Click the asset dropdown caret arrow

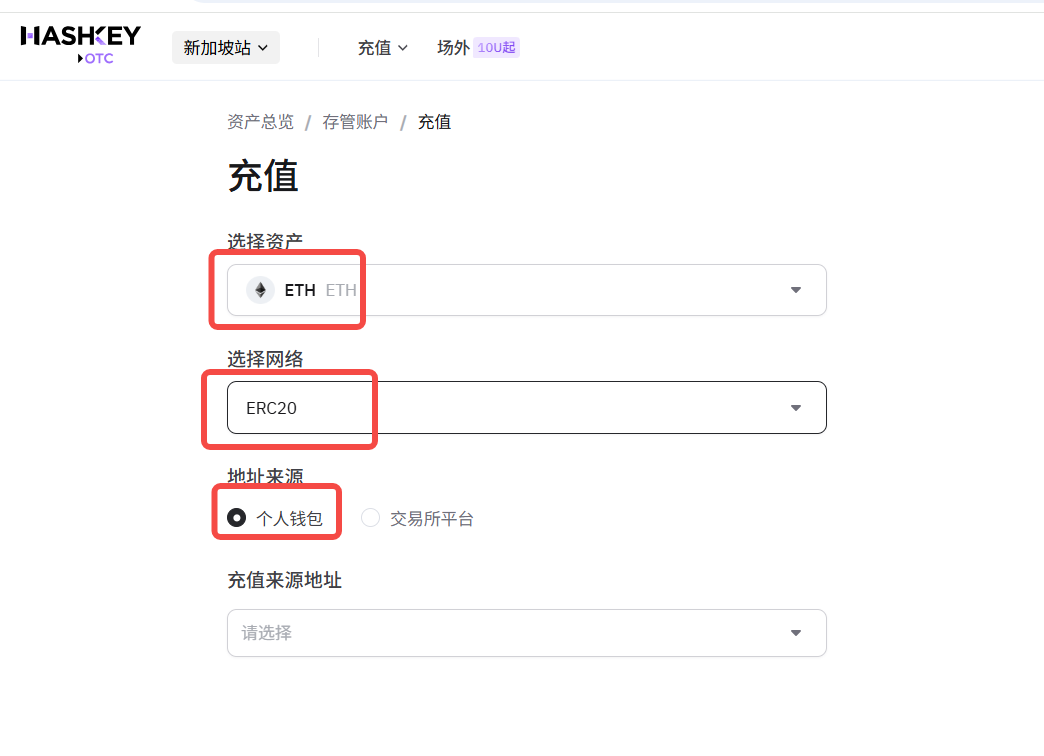click(x=796, y=290)
